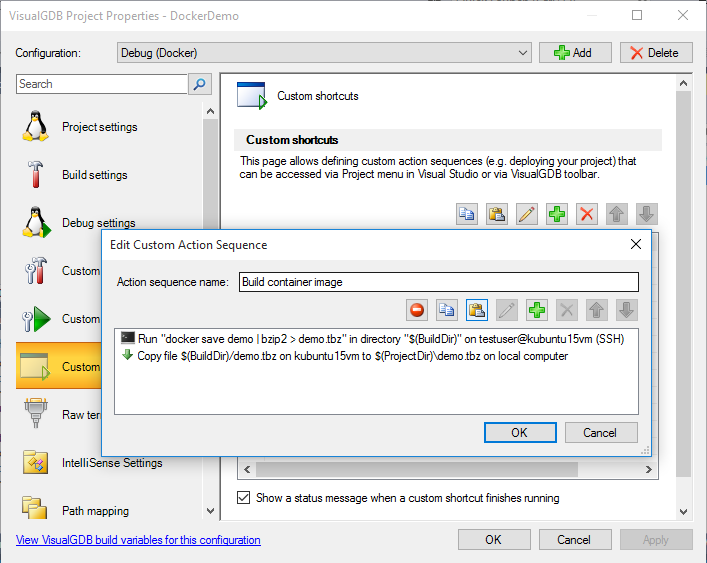
Task: Click the right arrow of the shortcuts horizontal scrollbar
Action: pyautogui.click(x=648, y=469)
